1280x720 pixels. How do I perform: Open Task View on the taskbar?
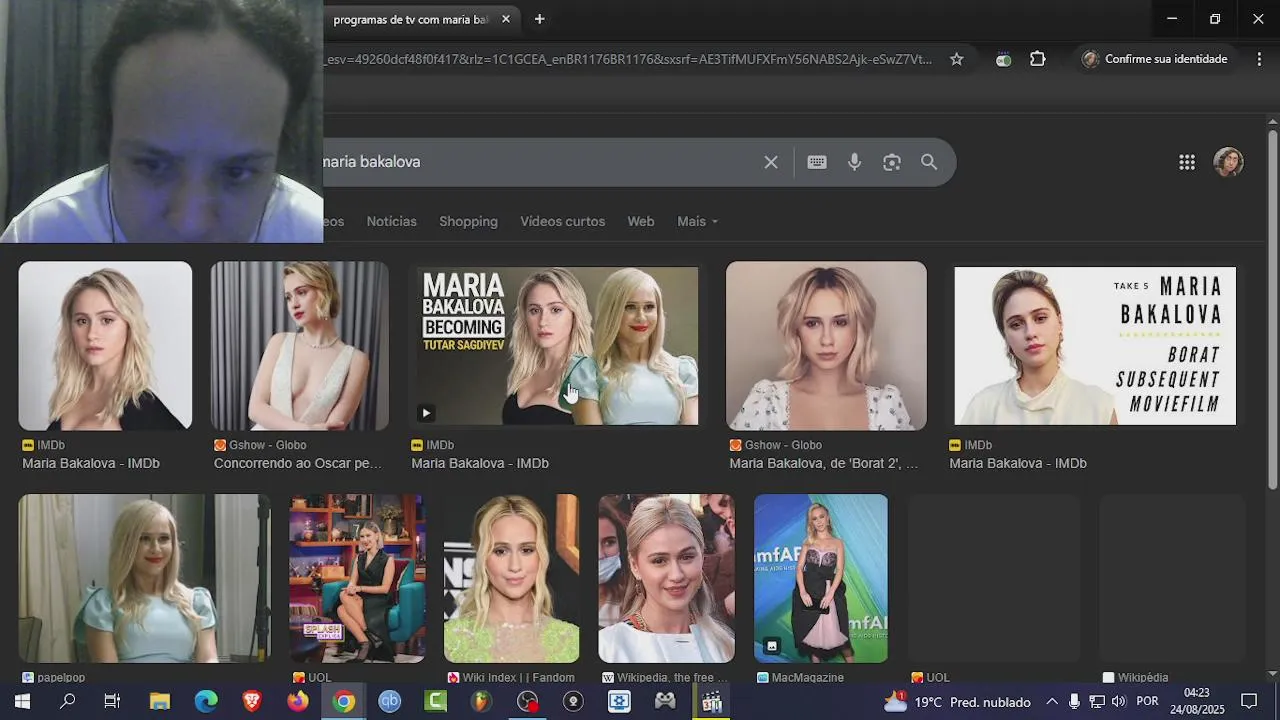click(112, 701)
